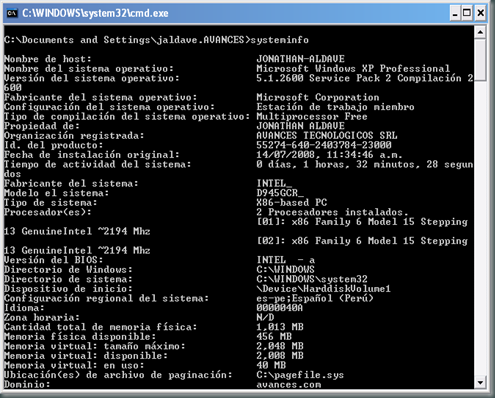495x398 pixels.
Task: Click the \Device\HarddiskVolume1 boot device value
Action: (323, 289)
